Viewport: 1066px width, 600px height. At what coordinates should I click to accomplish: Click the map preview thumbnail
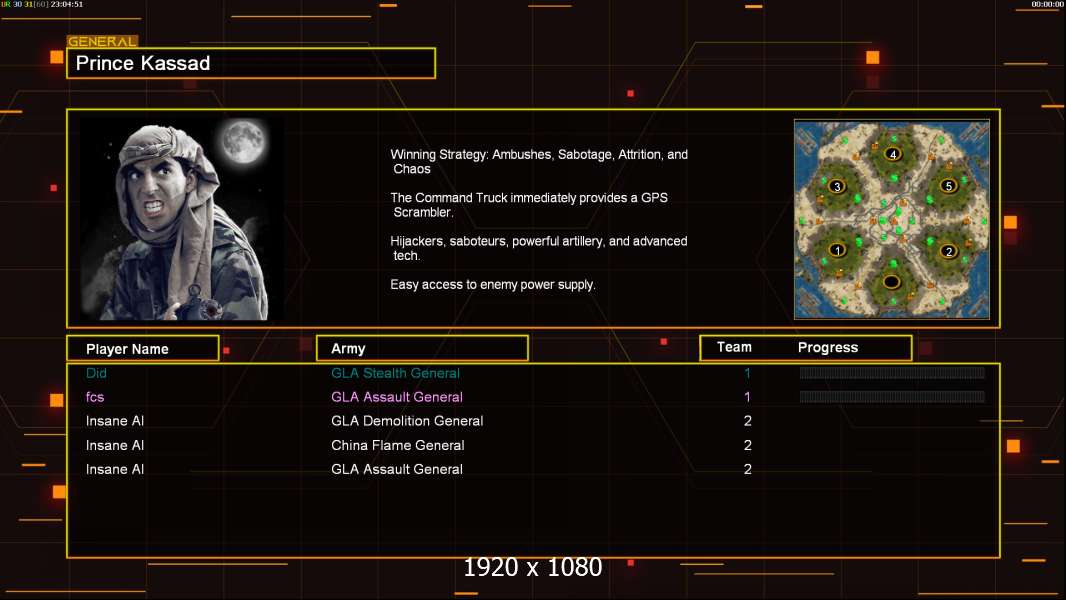tap(892, 219)
